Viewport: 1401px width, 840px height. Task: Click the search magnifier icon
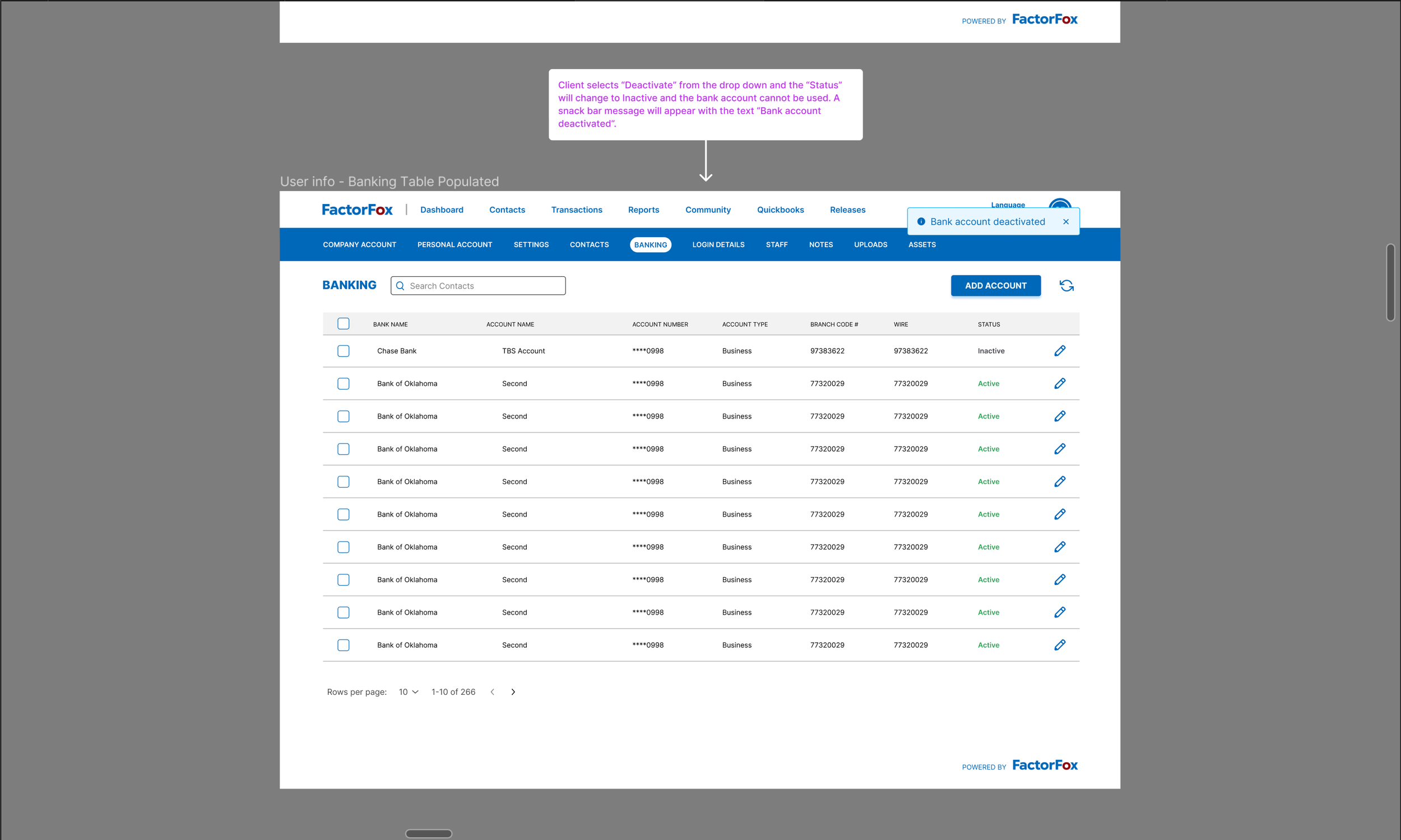tap(400, 286)
